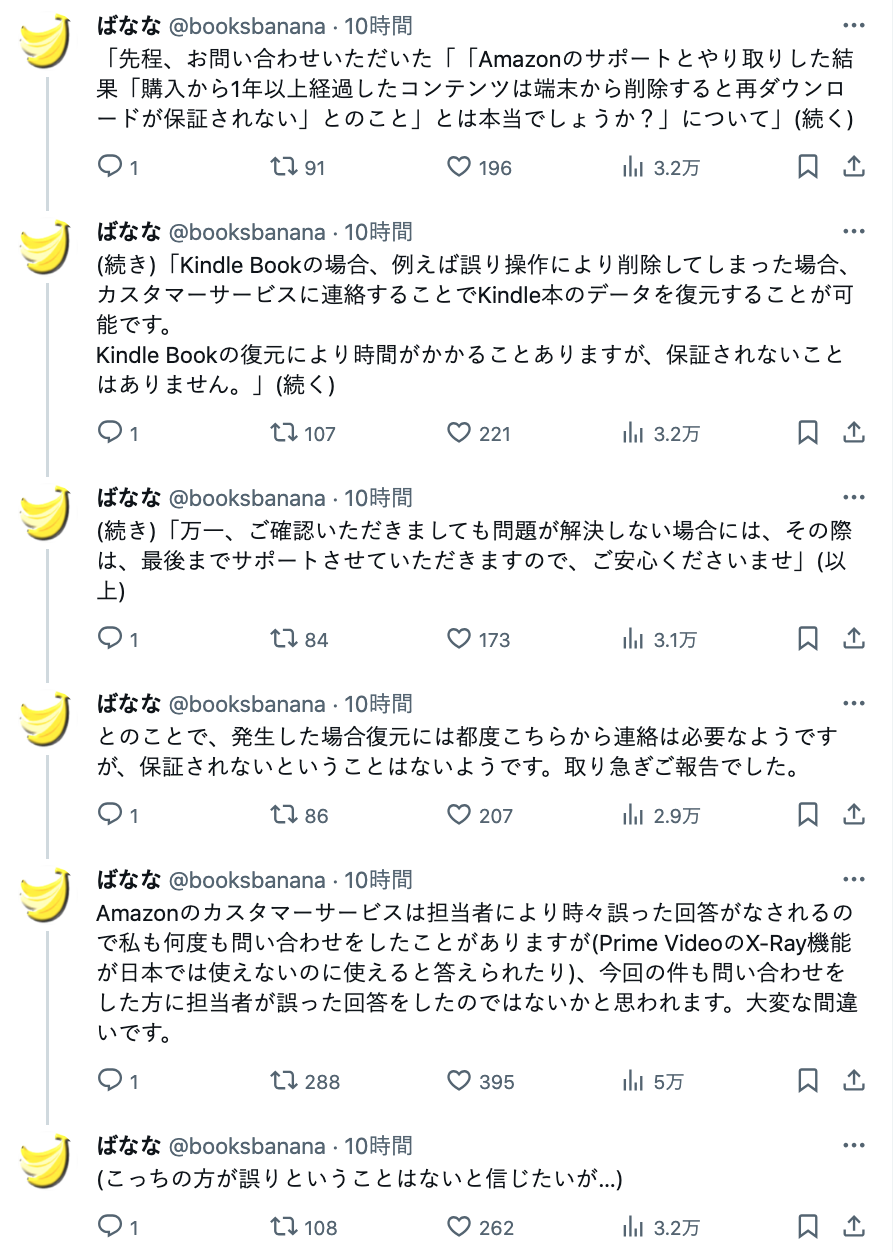Repost the tweet with 107 reposts

click(285, 433)
